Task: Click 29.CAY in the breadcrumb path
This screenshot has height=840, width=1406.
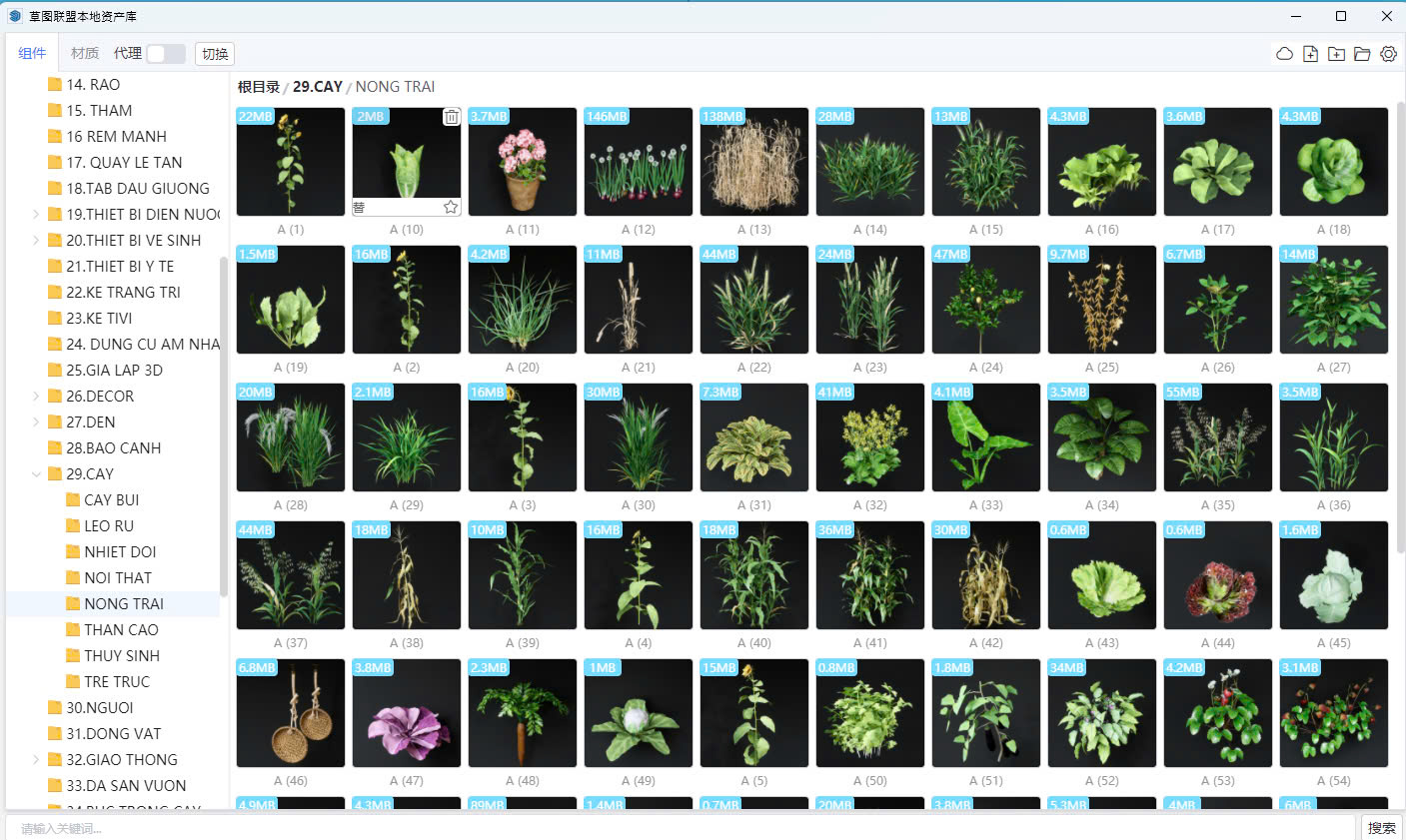Action: (317, 87)
